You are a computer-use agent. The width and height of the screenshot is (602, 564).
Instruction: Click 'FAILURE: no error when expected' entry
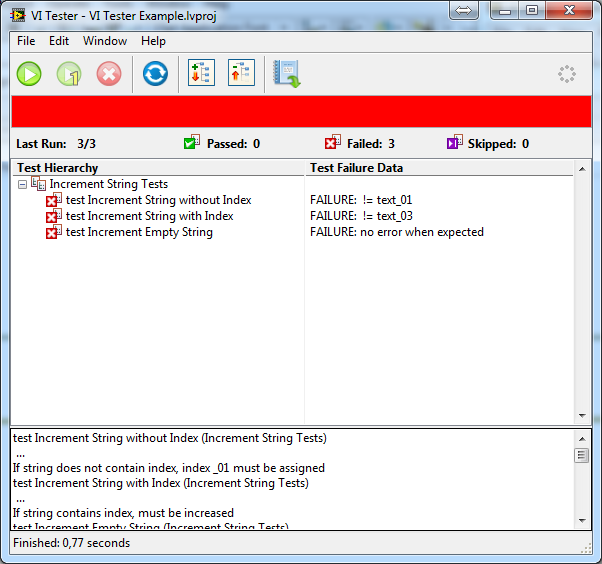pyautogui.click(x=397, y=232)
